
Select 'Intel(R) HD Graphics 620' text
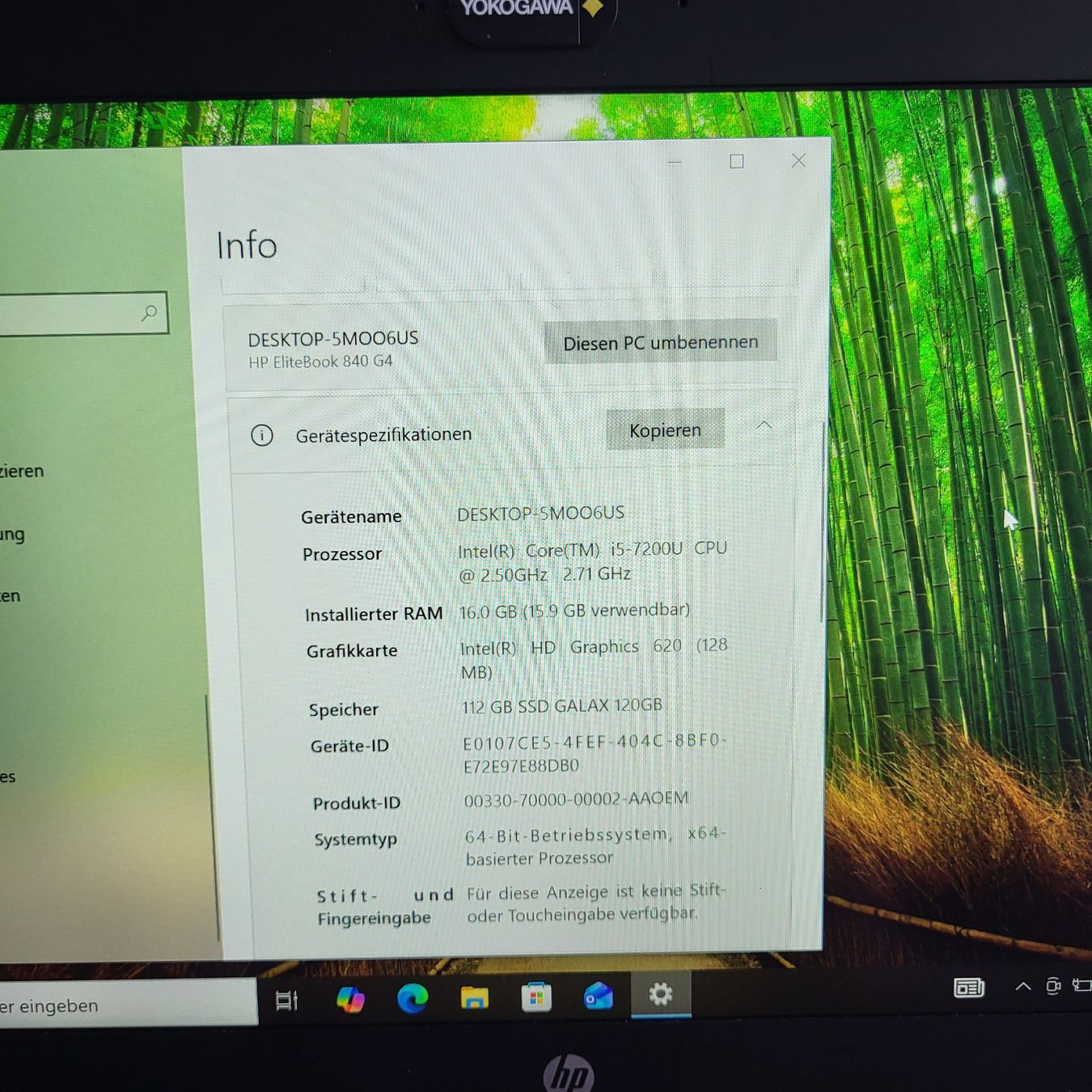(571, 647)
